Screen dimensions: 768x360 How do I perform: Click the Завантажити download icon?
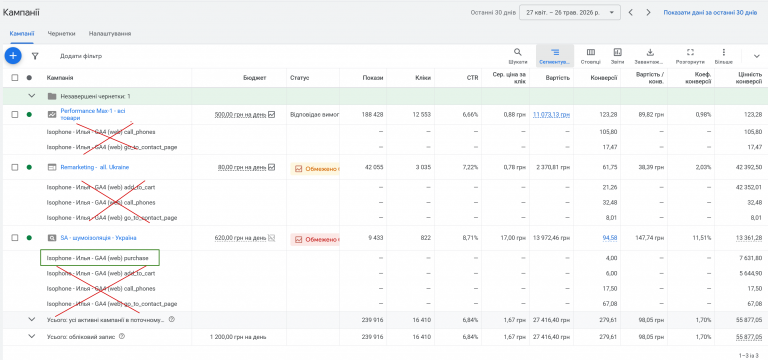tap(650, 56)
